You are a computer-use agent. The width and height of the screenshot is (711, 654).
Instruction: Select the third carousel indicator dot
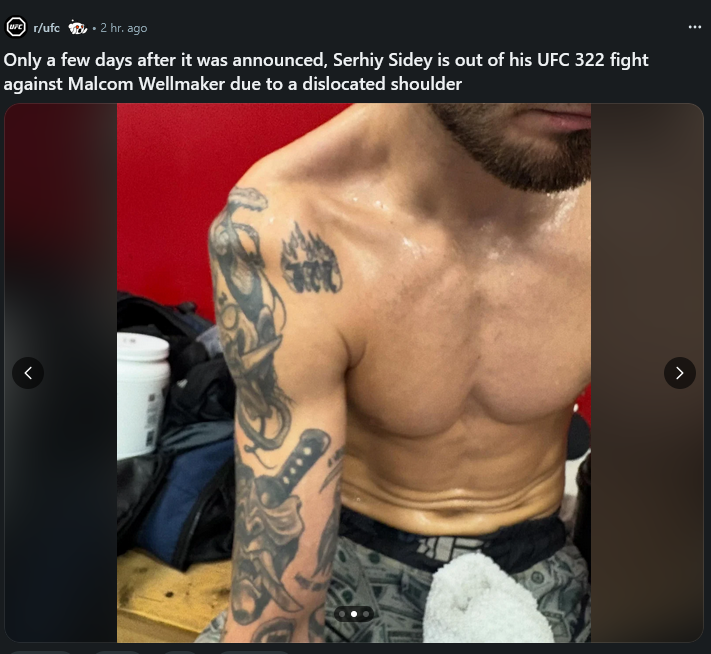coord(366,614)
